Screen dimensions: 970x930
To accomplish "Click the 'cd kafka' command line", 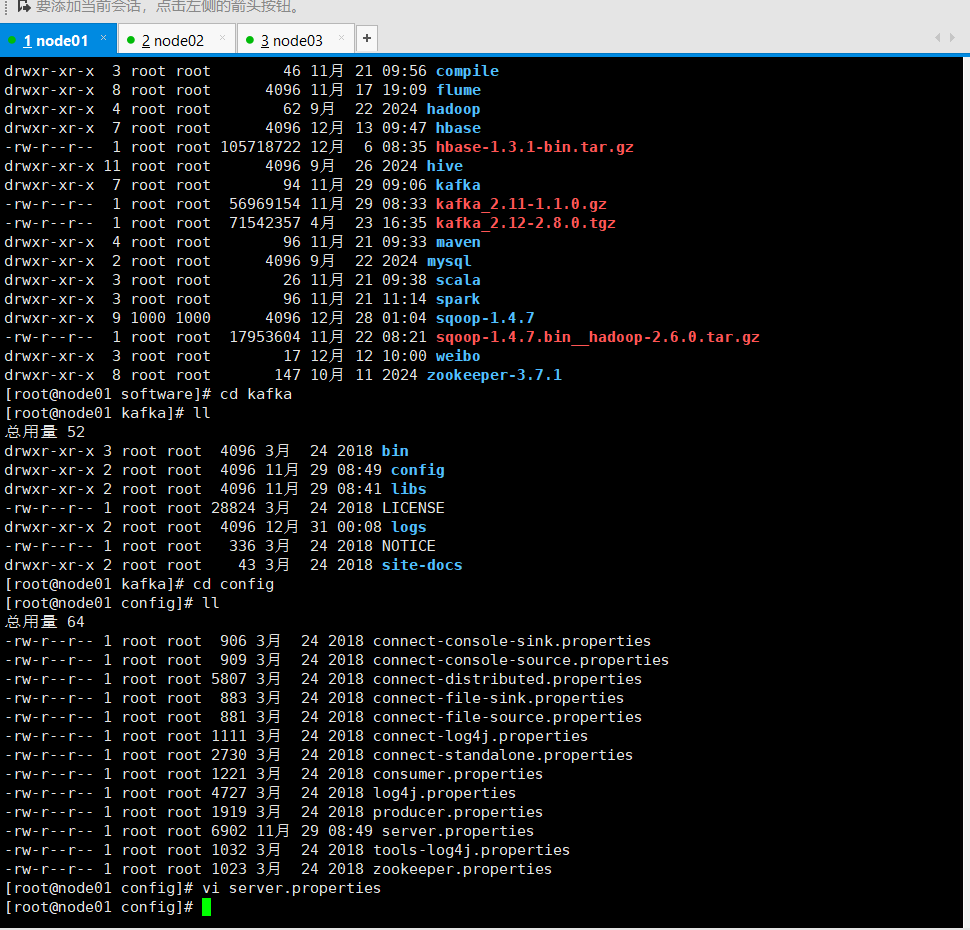I will point(148,395).
